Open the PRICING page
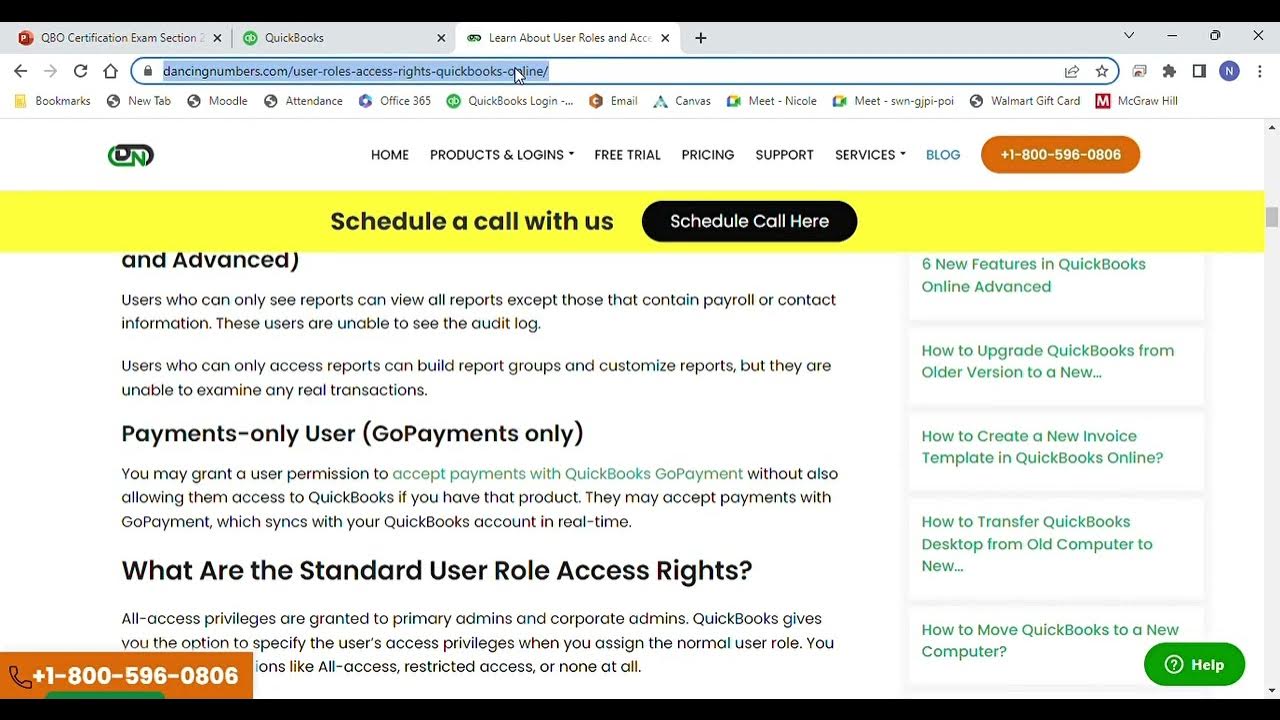The height and width of the screenshot is (720, 1280). tap(708, 155)
